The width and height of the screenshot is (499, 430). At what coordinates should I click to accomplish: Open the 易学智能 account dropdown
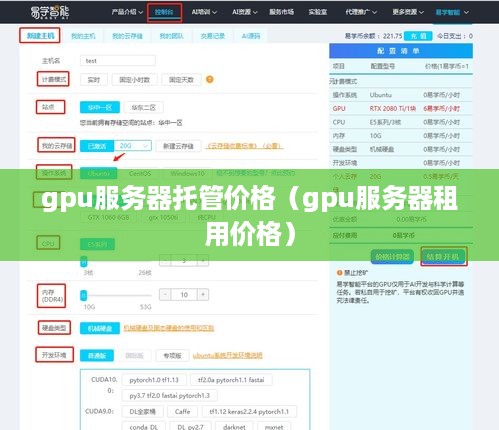(452, 12)
